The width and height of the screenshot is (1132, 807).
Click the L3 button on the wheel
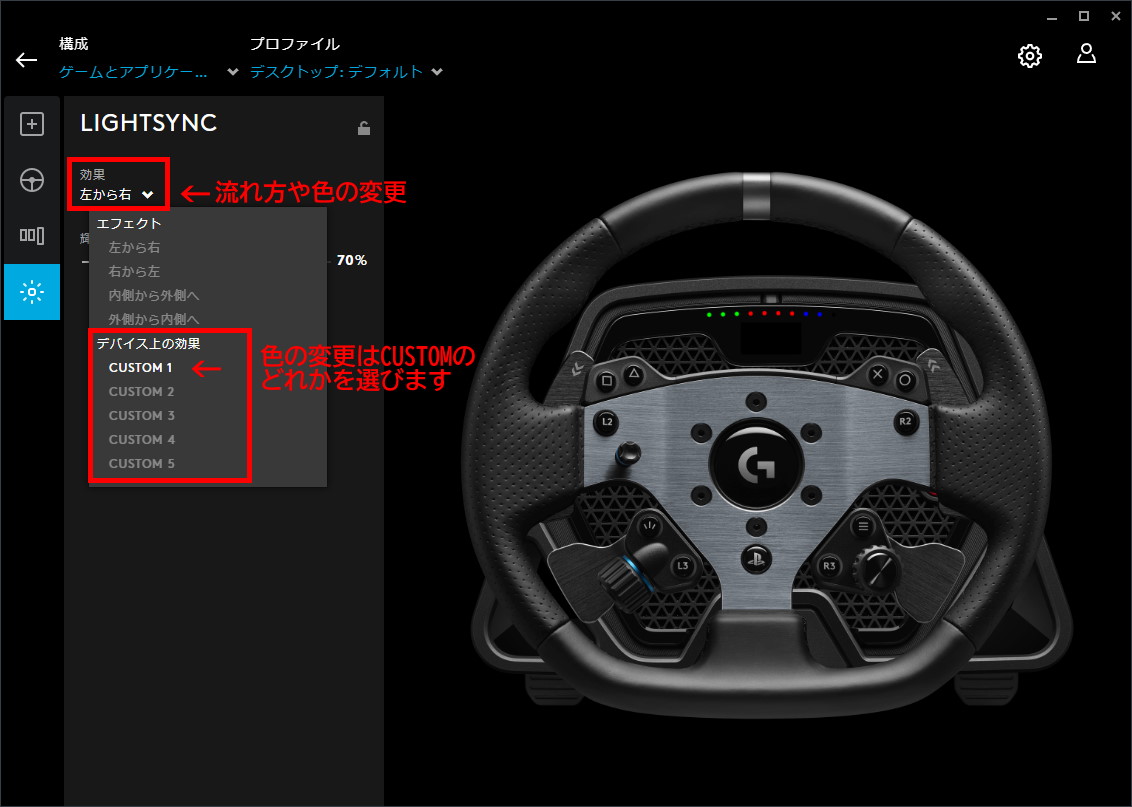[682, 566]
